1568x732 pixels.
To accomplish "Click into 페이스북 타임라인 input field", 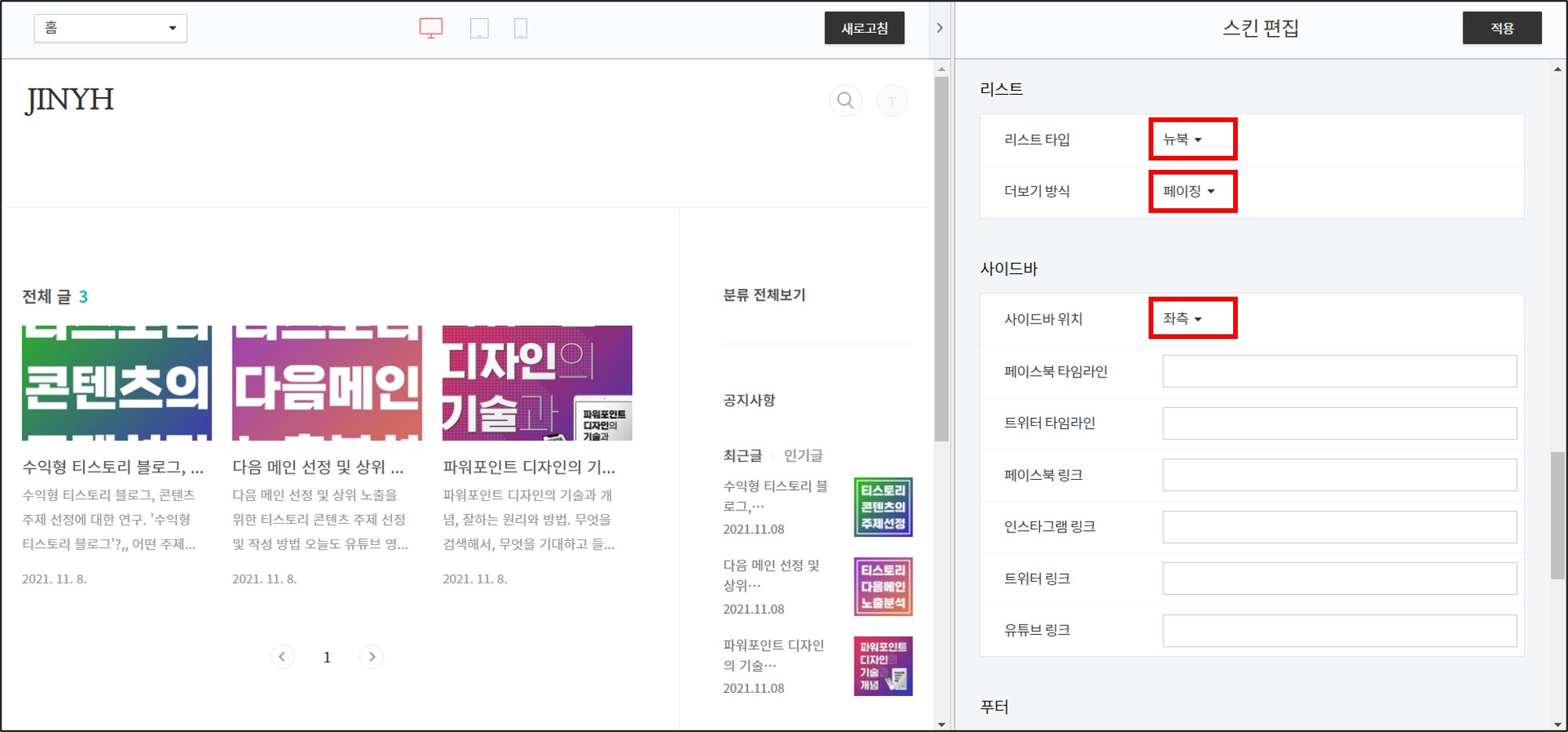I will tap(1340, 371).
